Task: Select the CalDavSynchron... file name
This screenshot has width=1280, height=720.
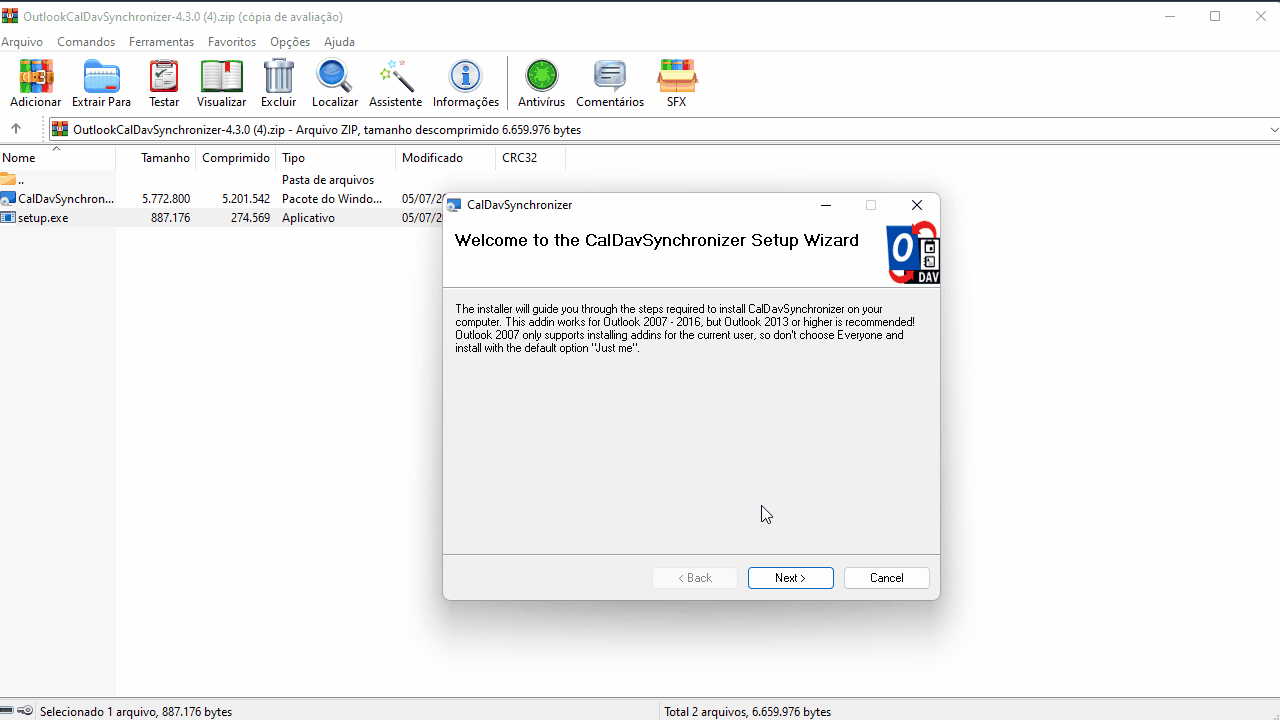Action: coord(66,199)
